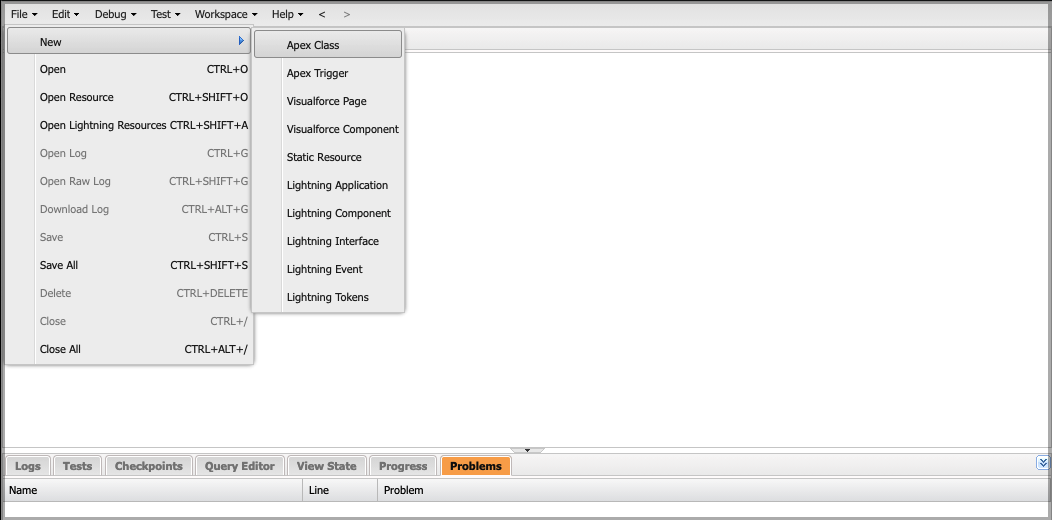Create a new Lightning Component

pyautogui.click(x=328, y=213)
